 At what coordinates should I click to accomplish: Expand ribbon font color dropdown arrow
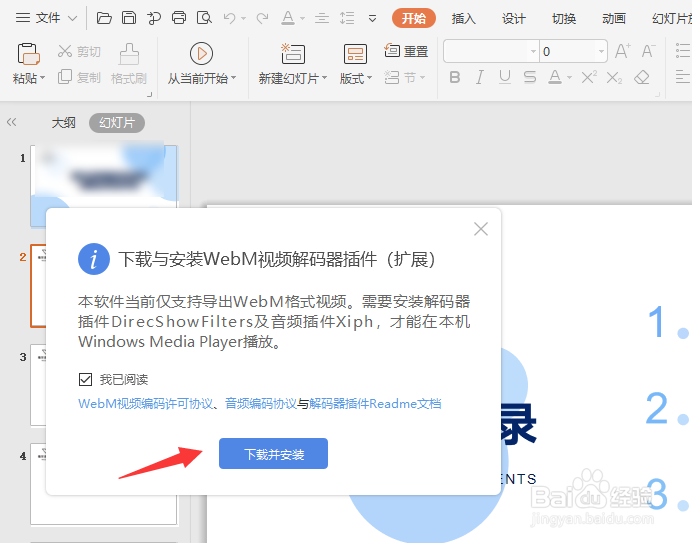point(569,78)
